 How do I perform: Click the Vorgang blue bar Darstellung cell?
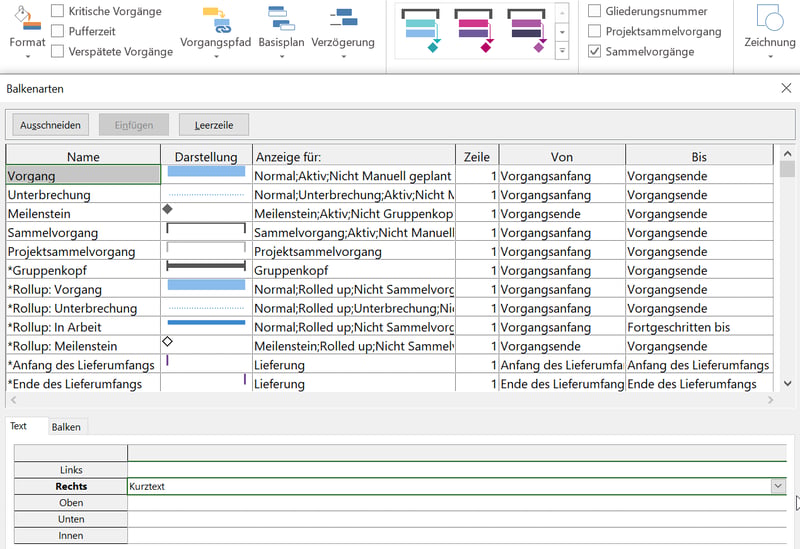[x=206, y=176]
